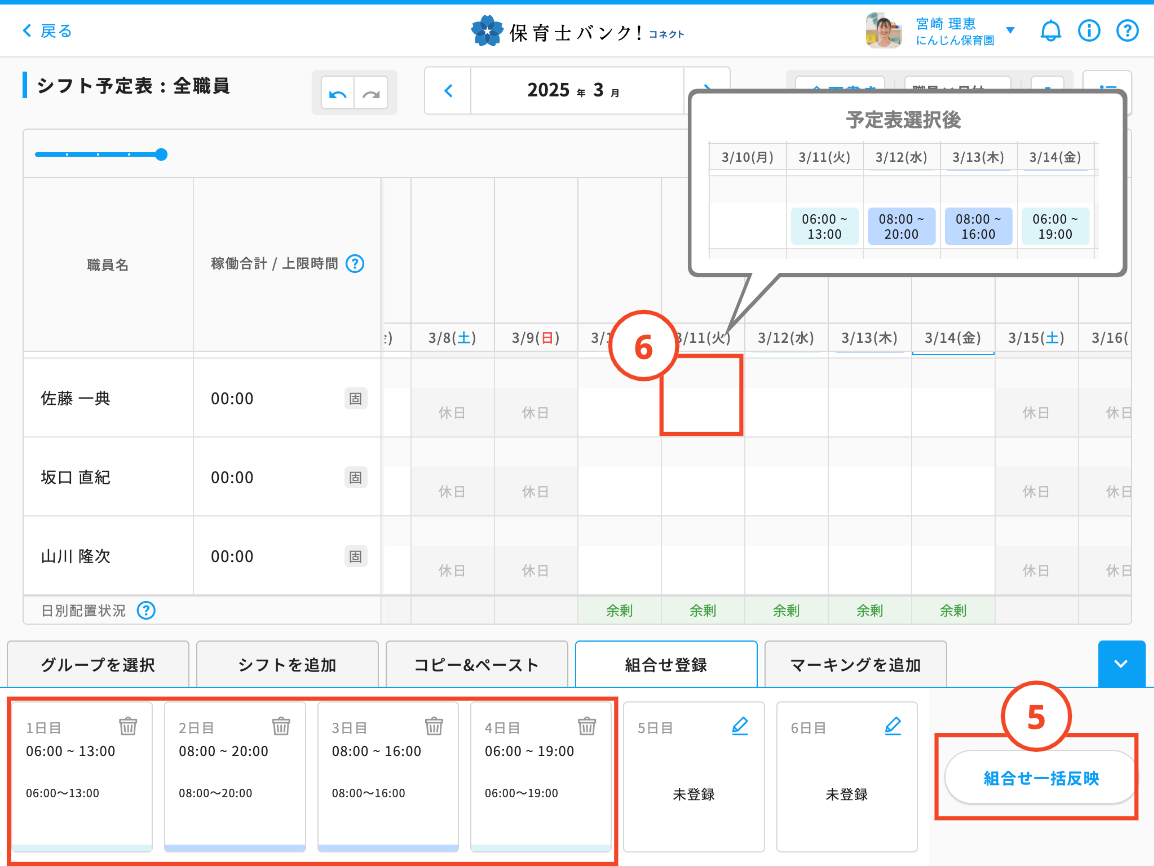Viewport: 1154px width, 866px height.
Task: Click the redo arrow icon
Action: coord(371,93)
